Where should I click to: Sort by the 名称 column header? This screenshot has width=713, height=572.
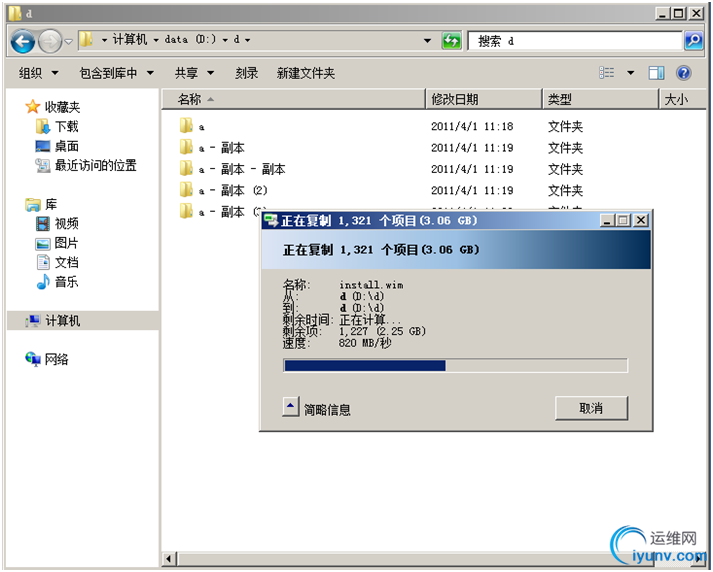pos(293,99)
